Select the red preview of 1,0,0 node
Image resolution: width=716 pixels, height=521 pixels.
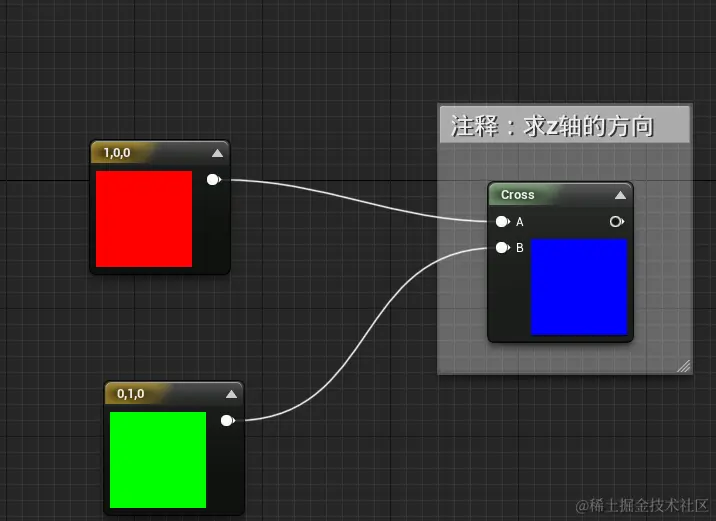tap(144, 219)
